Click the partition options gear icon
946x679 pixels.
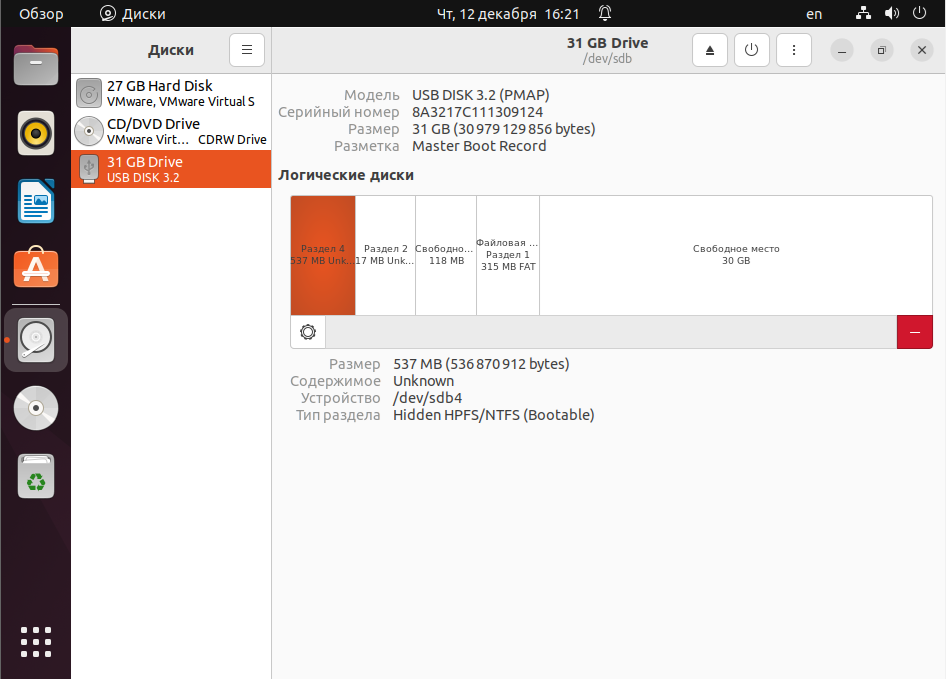[308, 332]
